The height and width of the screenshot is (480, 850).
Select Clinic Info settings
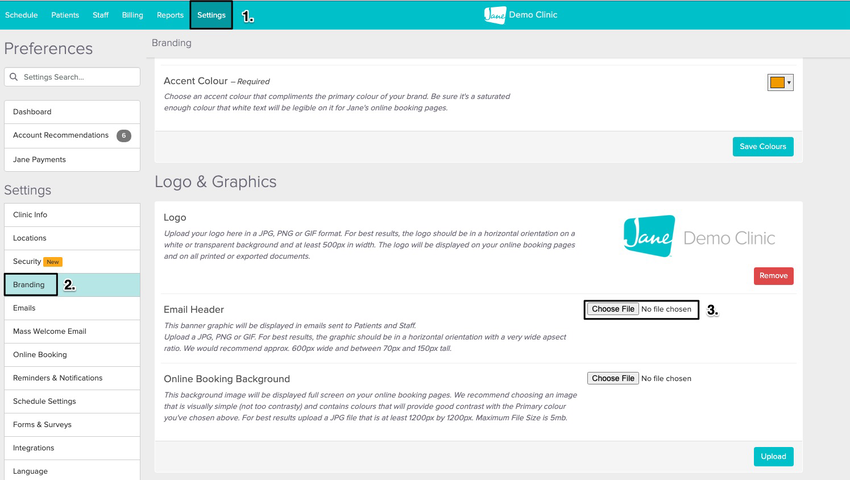pyautogui.click(x=72, y=215)
